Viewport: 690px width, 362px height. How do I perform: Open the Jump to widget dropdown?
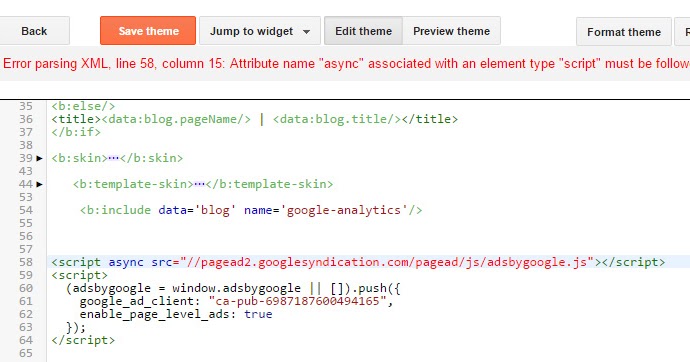coord(260,31)
